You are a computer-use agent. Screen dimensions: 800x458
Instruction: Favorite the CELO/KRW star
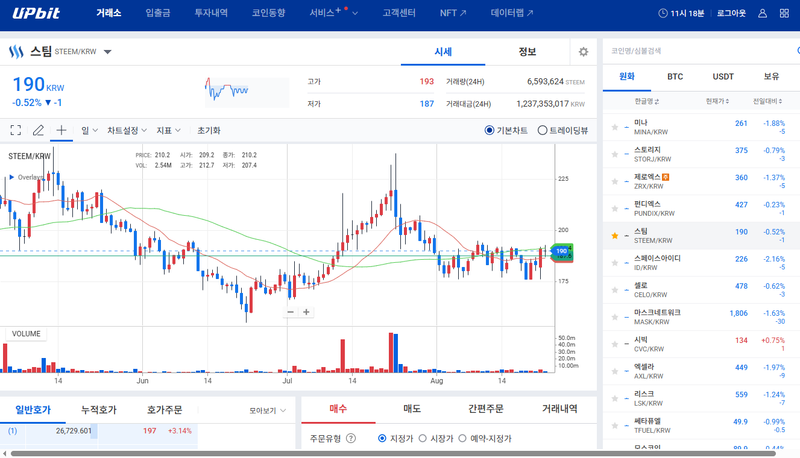tap(615, 290)
